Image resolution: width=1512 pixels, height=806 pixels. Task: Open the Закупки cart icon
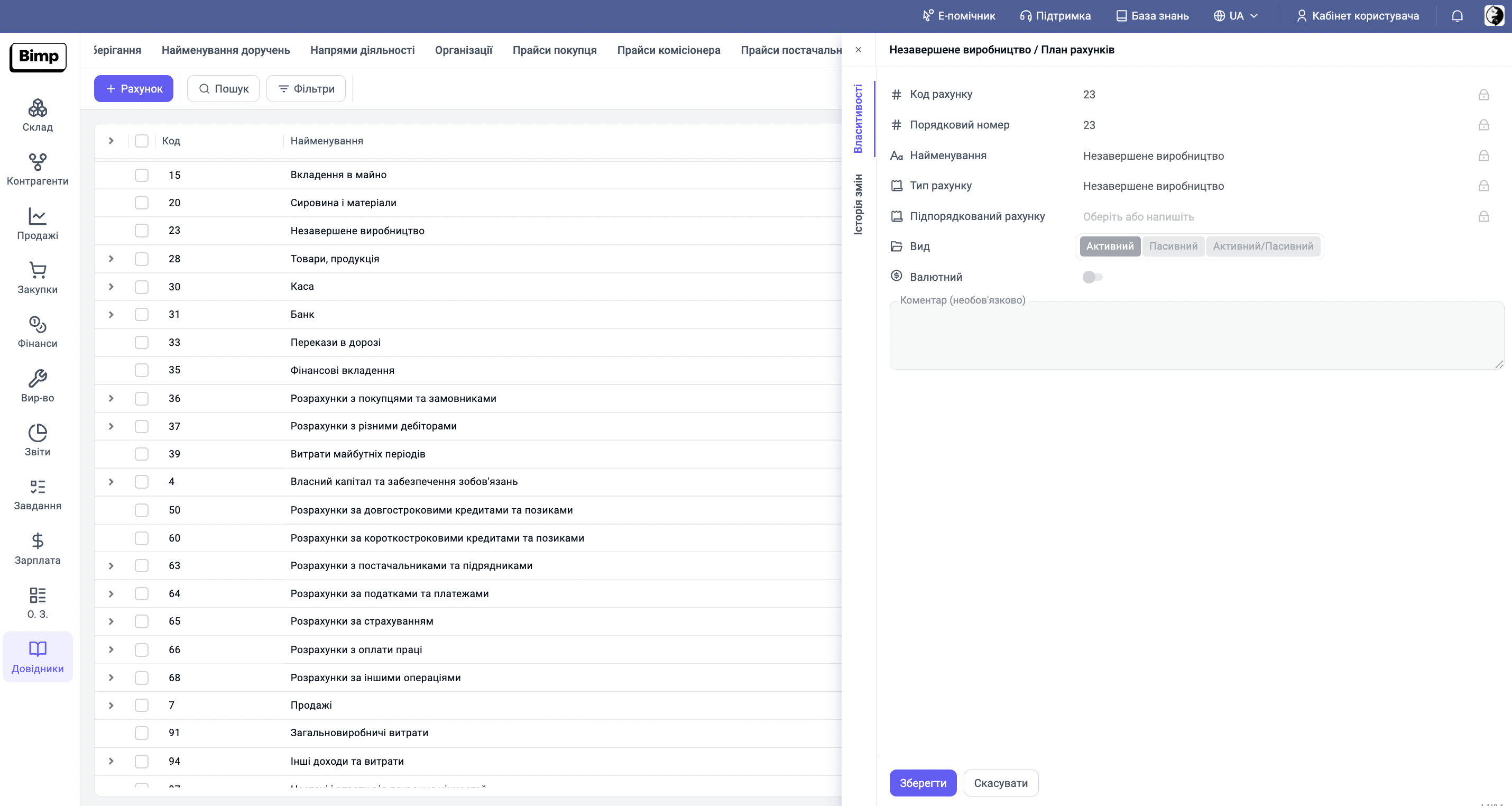tap(38, 271)
